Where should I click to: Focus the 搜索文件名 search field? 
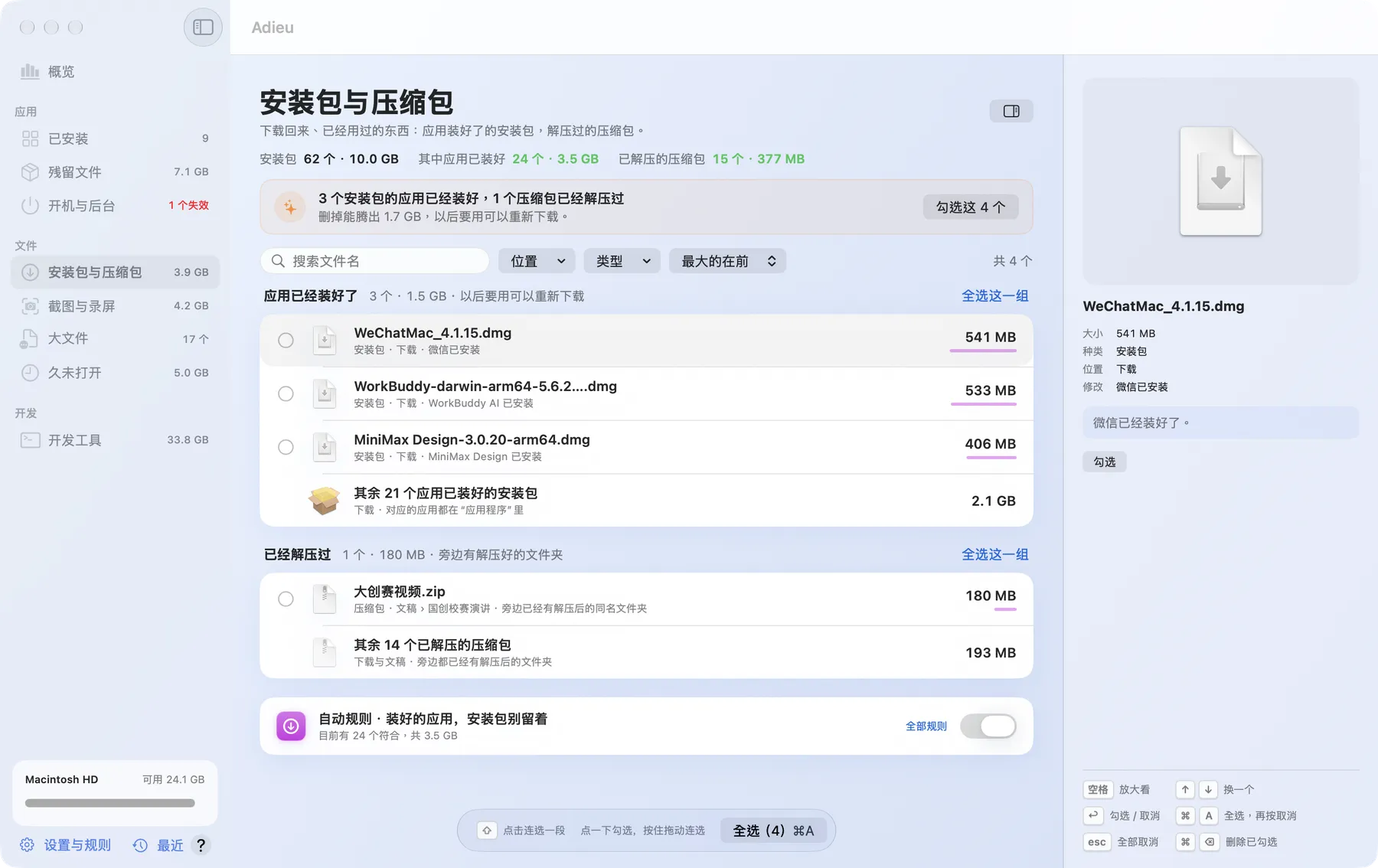[375, 261]
